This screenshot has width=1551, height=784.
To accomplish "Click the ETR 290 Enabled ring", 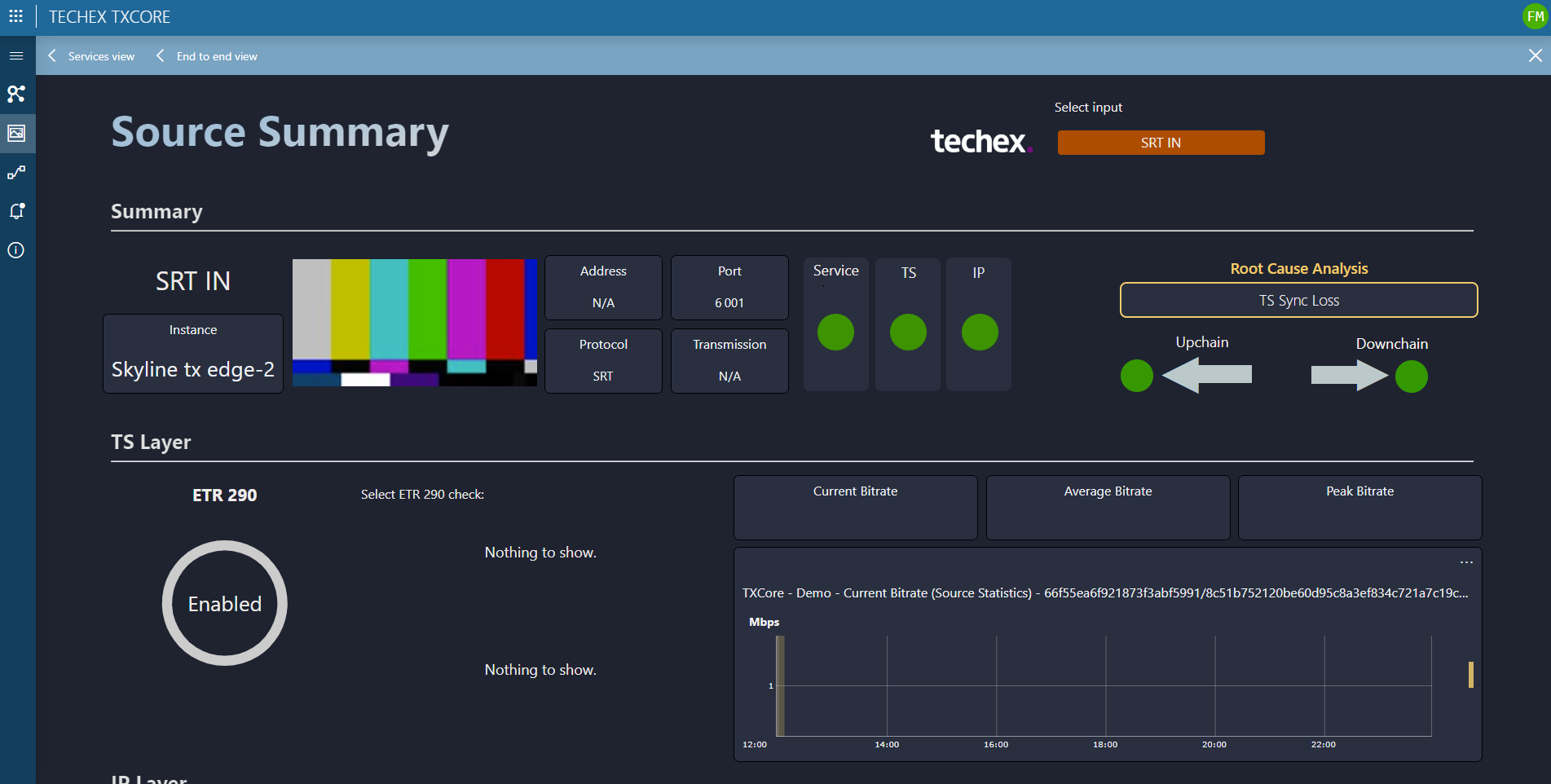I will (225, 603).
